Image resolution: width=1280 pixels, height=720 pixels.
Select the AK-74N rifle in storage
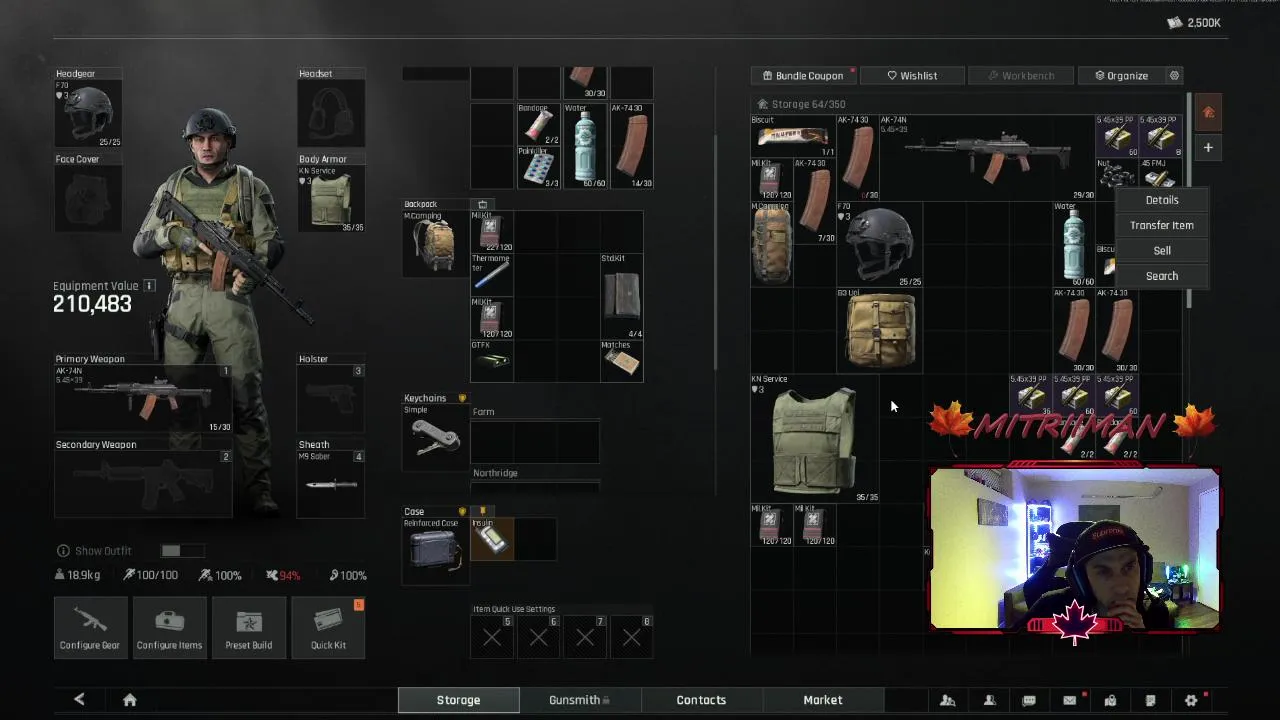click(987, 158)
